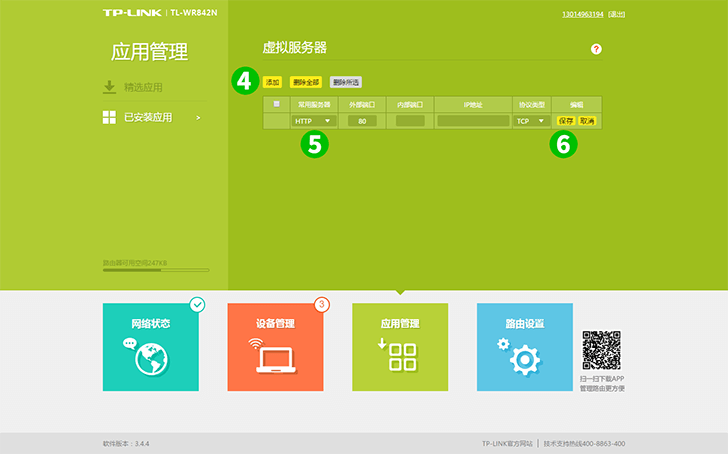Open the TP-LINK官方网站 link in footer

507,444
